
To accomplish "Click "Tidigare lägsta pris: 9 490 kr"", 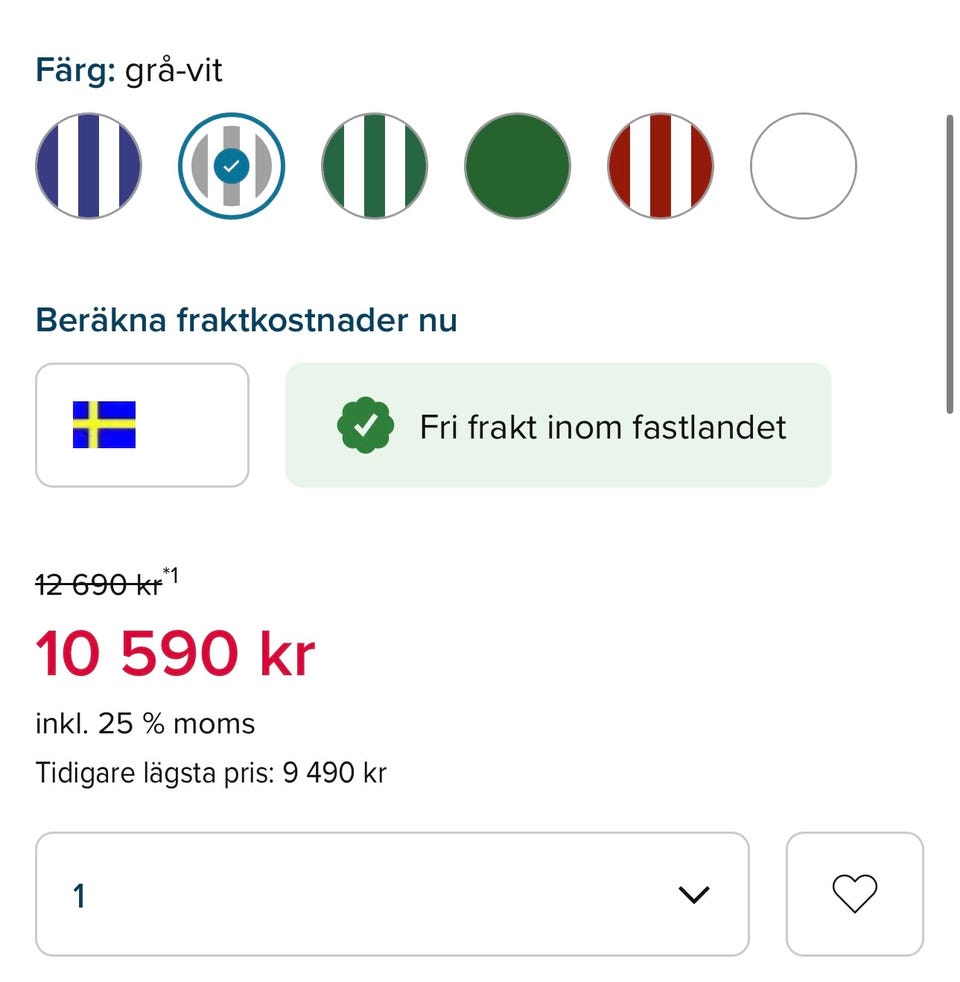I will point(211,773).
